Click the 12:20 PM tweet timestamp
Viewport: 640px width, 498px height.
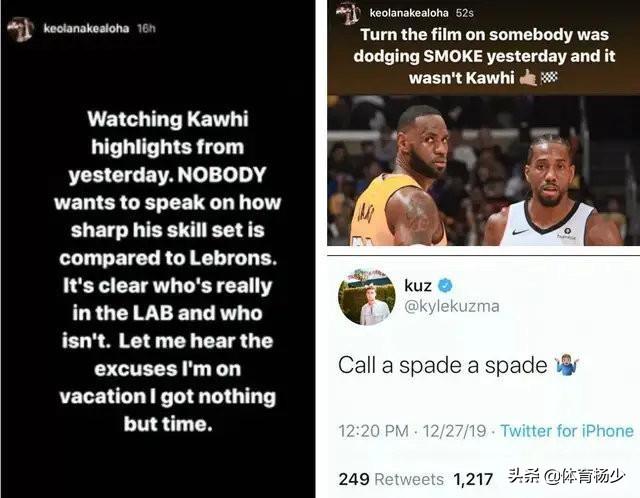tap(413, 431)
